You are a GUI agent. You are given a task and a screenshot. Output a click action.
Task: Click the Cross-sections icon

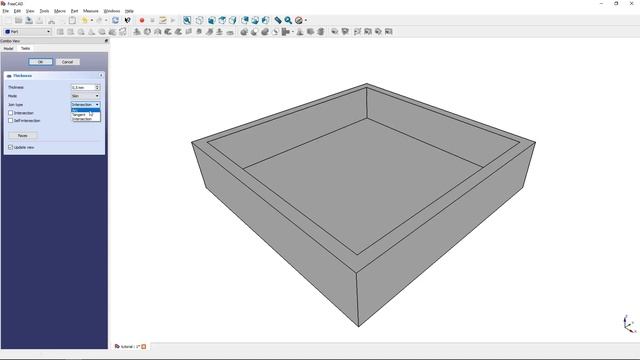[x=321, y=31]
